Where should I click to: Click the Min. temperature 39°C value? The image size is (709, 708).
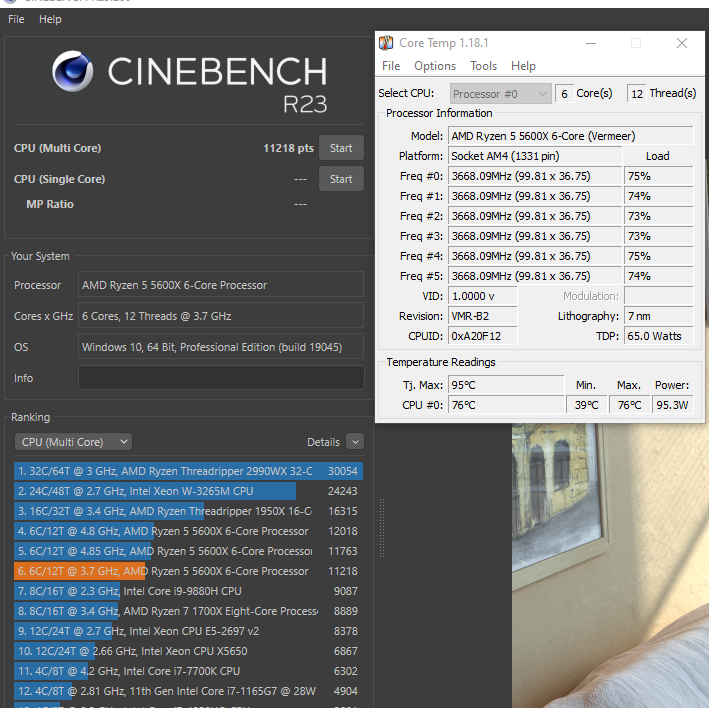pyautogui.click(x=586, y=405)
